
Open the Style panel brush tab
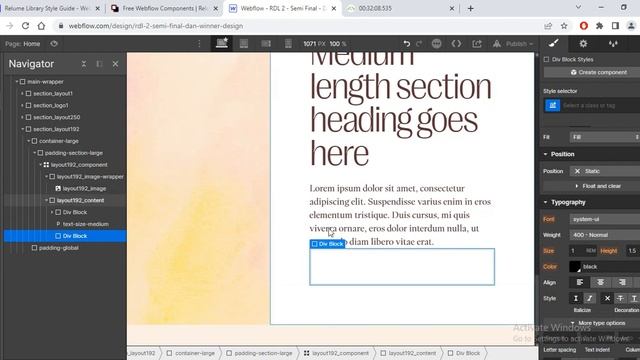(x=553, y=43)
